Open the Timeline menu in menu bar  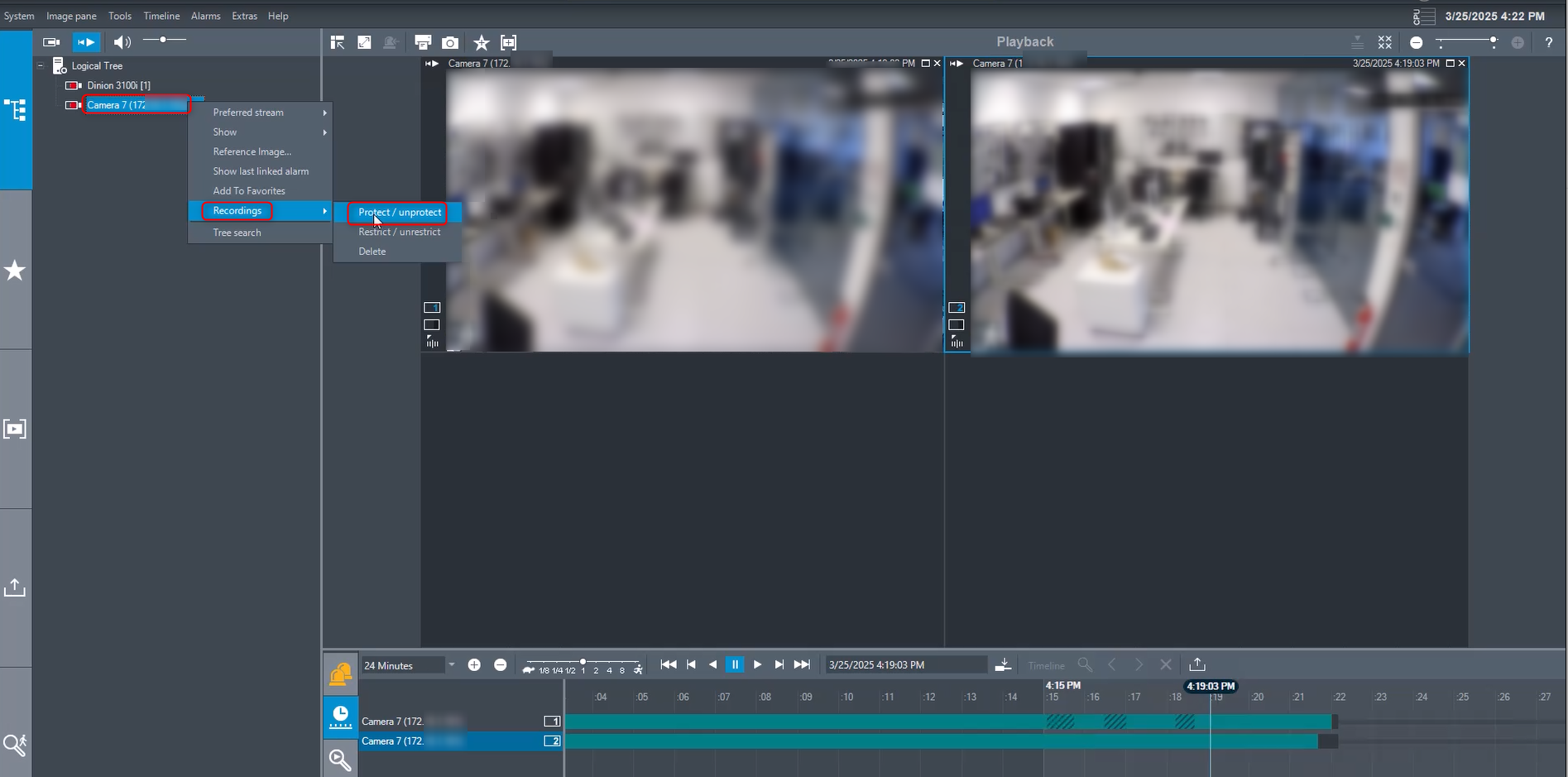pos(161,16)
